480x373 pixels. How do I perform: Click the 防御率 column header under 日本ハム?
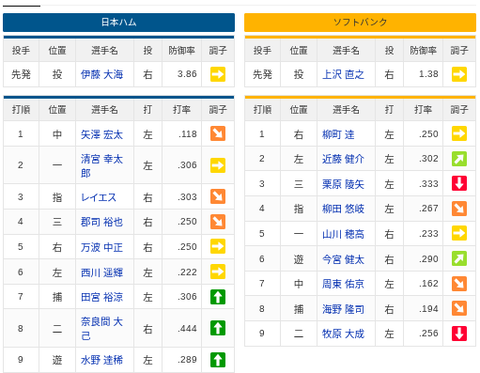182,51
